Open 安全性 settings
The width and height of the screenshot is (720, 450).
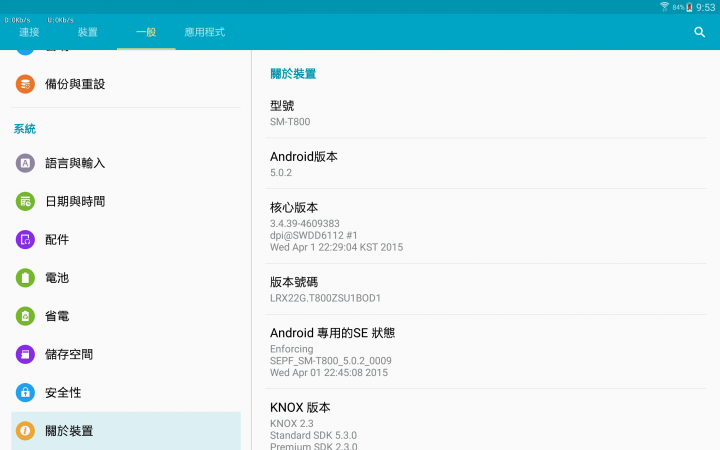126,393
